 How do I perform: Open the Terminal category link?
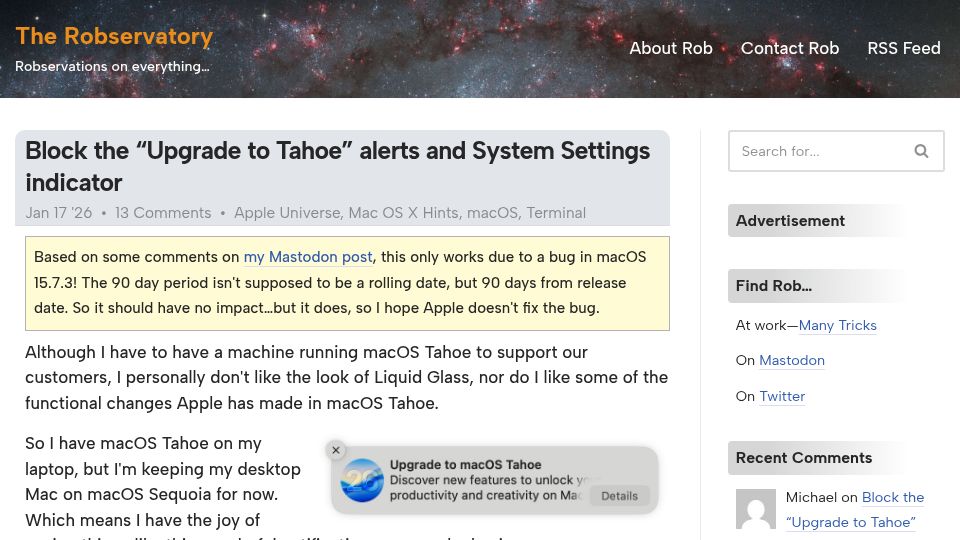tap(556, 213)
